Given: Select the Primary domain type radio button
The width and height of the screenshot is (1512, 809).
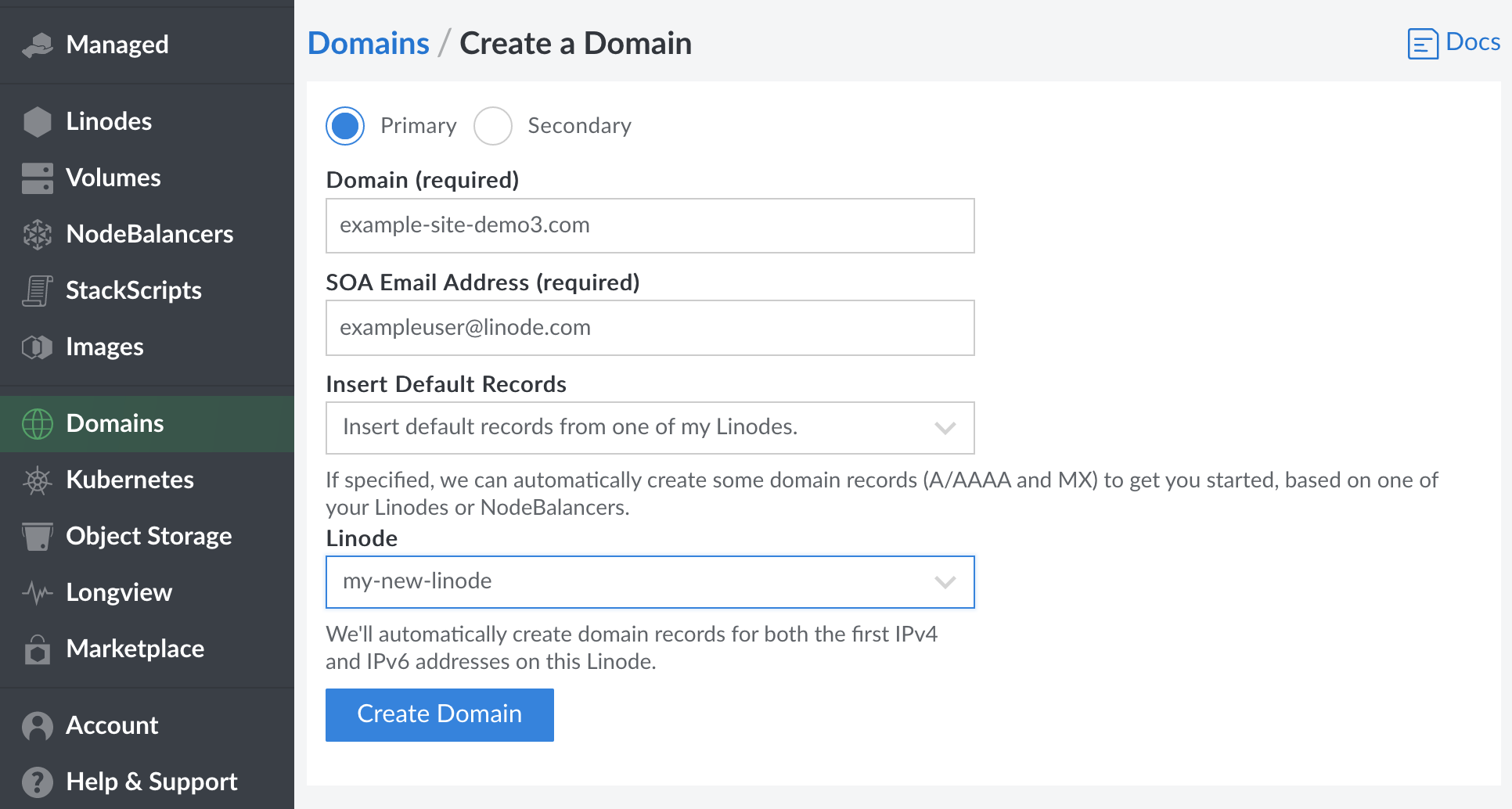Looking at the screenshot, I should tap(344, 126).
